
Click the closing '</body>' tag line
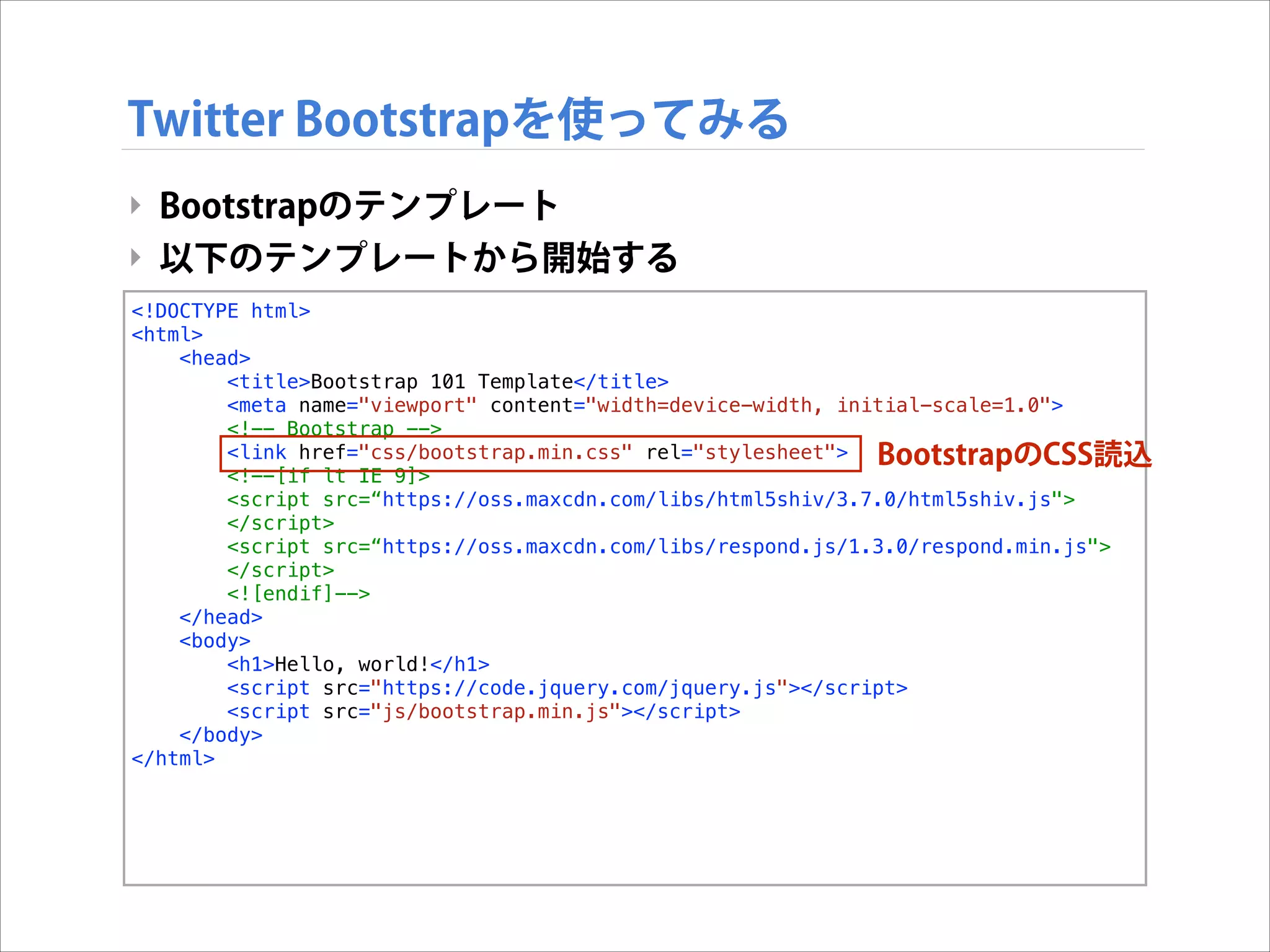click(221, 735)
